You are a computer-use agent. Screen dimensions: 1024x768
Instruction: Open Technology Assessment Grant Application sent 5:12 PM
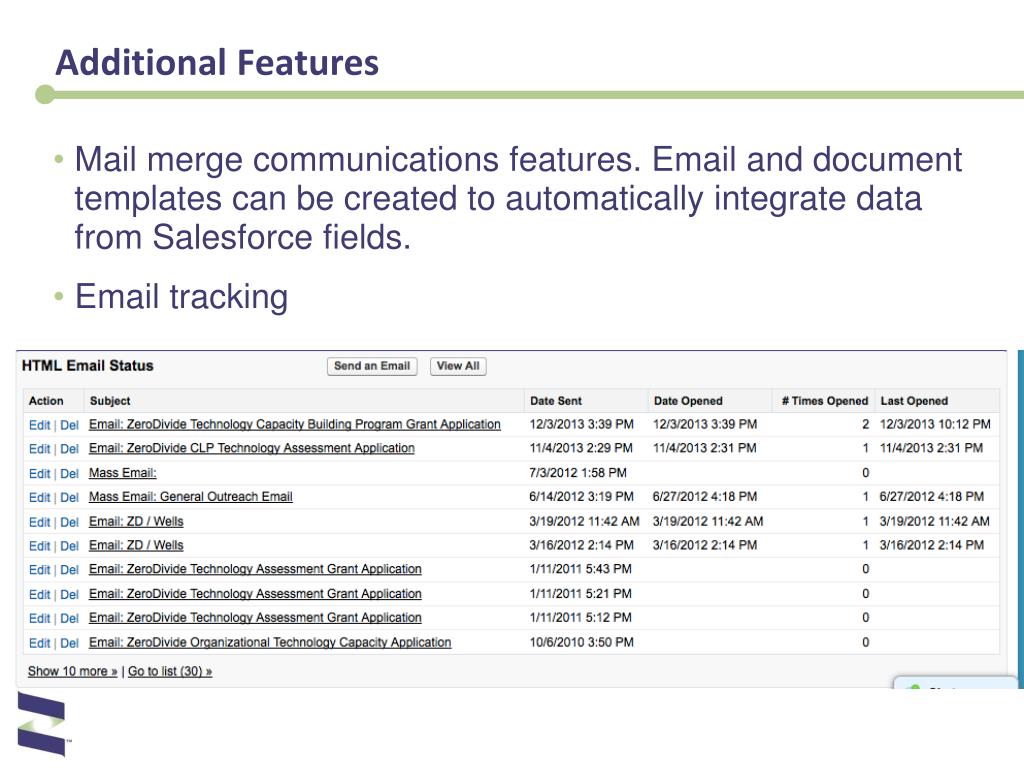[255, 618]
